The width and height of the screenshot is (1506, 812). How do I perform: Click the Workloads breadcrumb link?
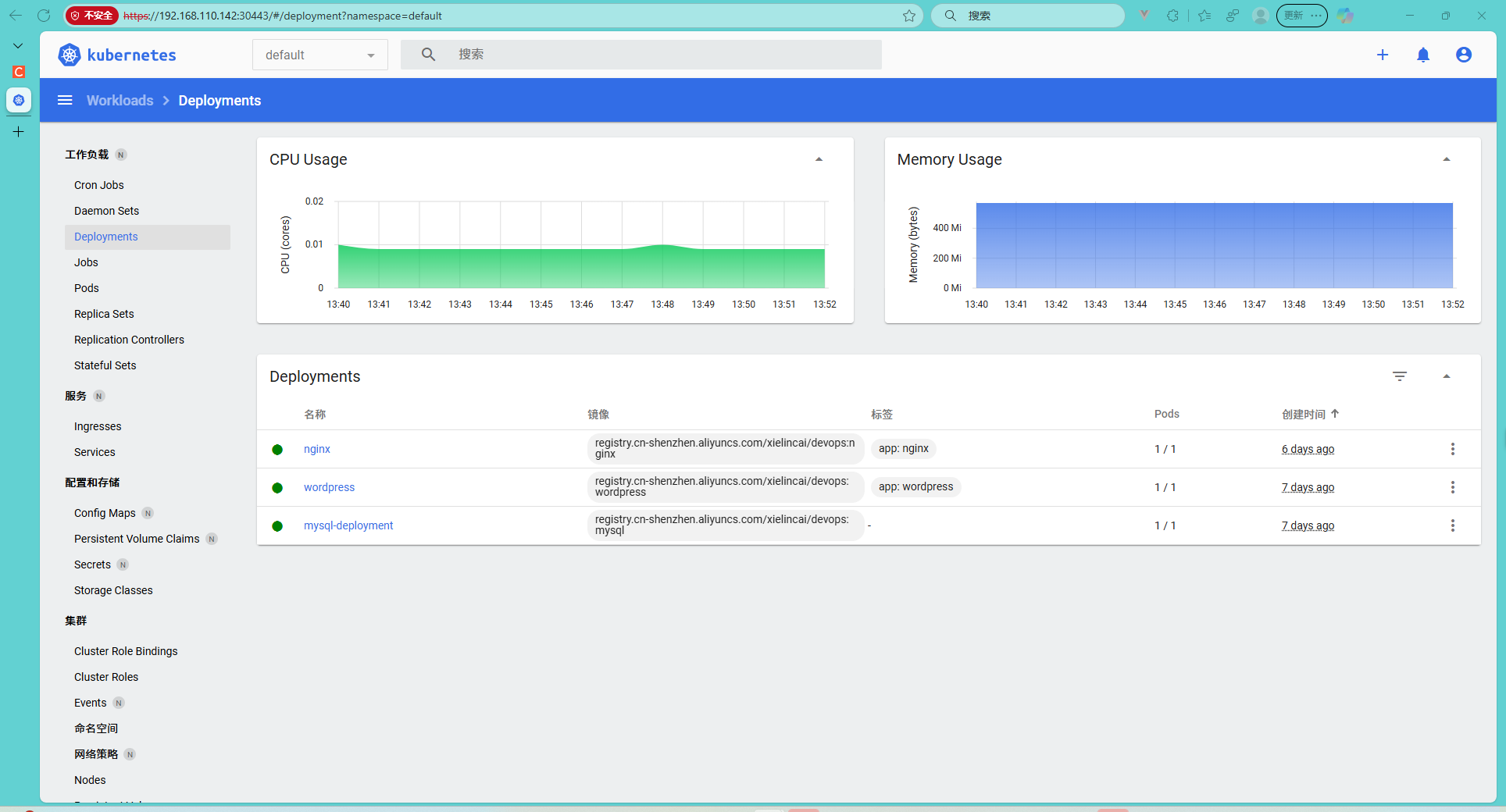point(120,100)
